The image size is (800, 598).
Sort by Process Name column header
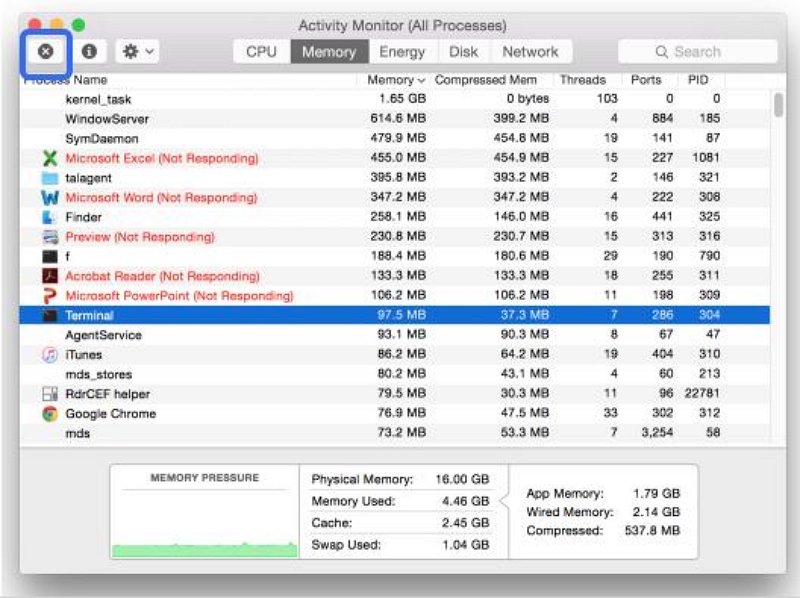65,80
